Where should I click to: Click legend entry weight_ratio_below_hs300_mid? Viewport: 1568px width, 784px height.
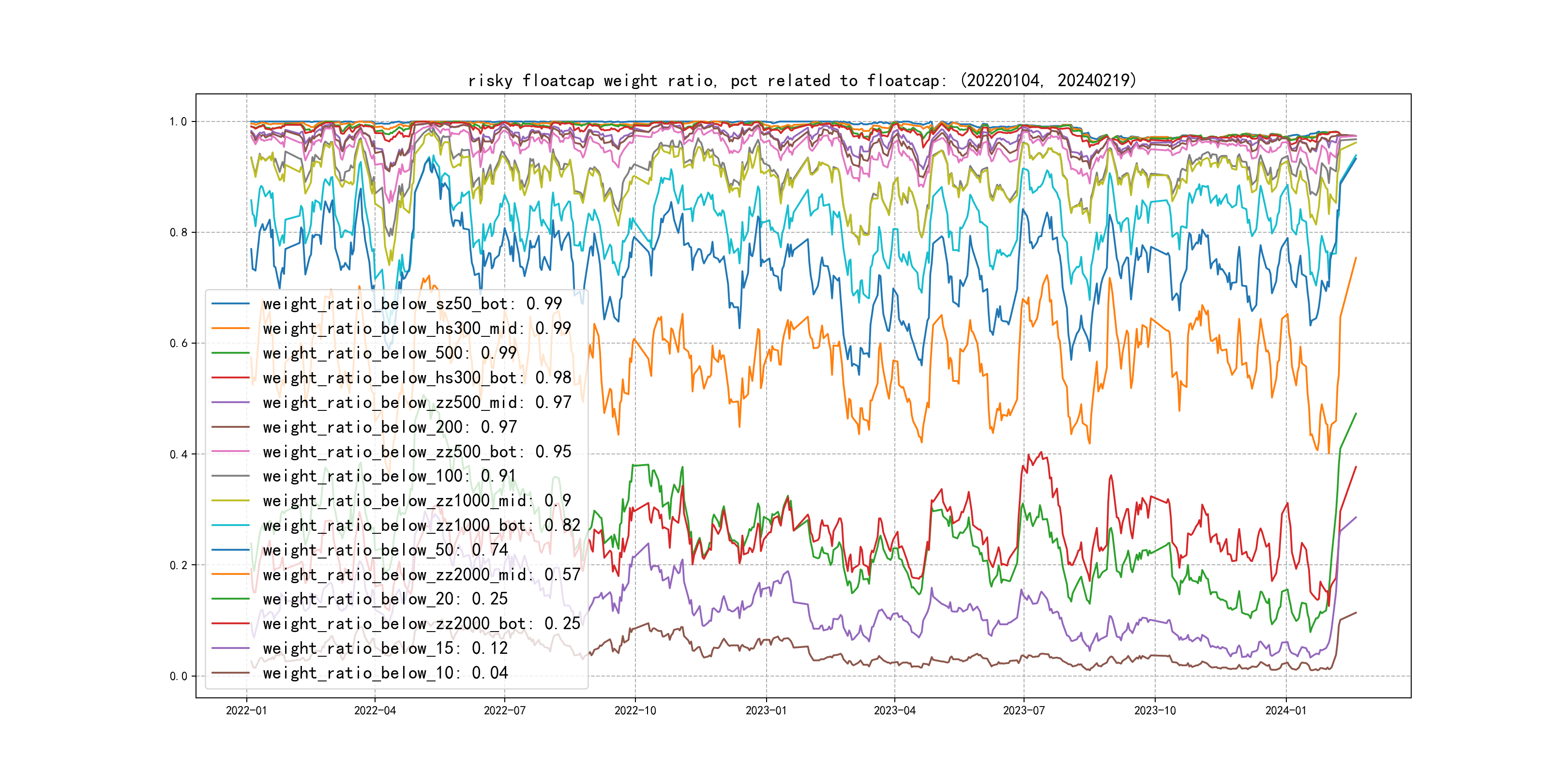click(x=416, y=329)
